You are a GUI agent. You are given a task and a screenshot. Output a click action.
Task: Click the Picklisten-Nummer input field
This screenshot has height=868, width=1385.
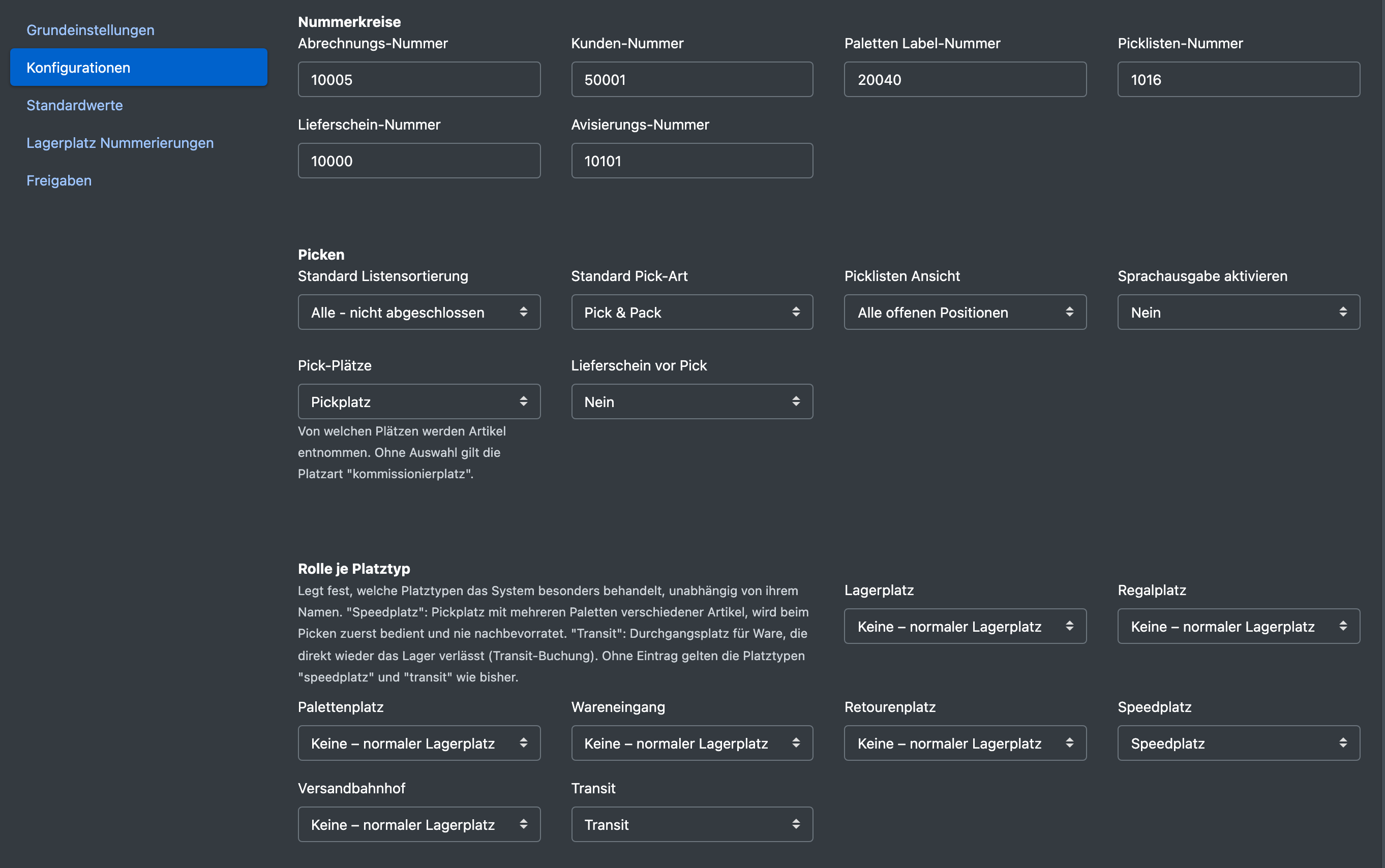[1239, 79]
